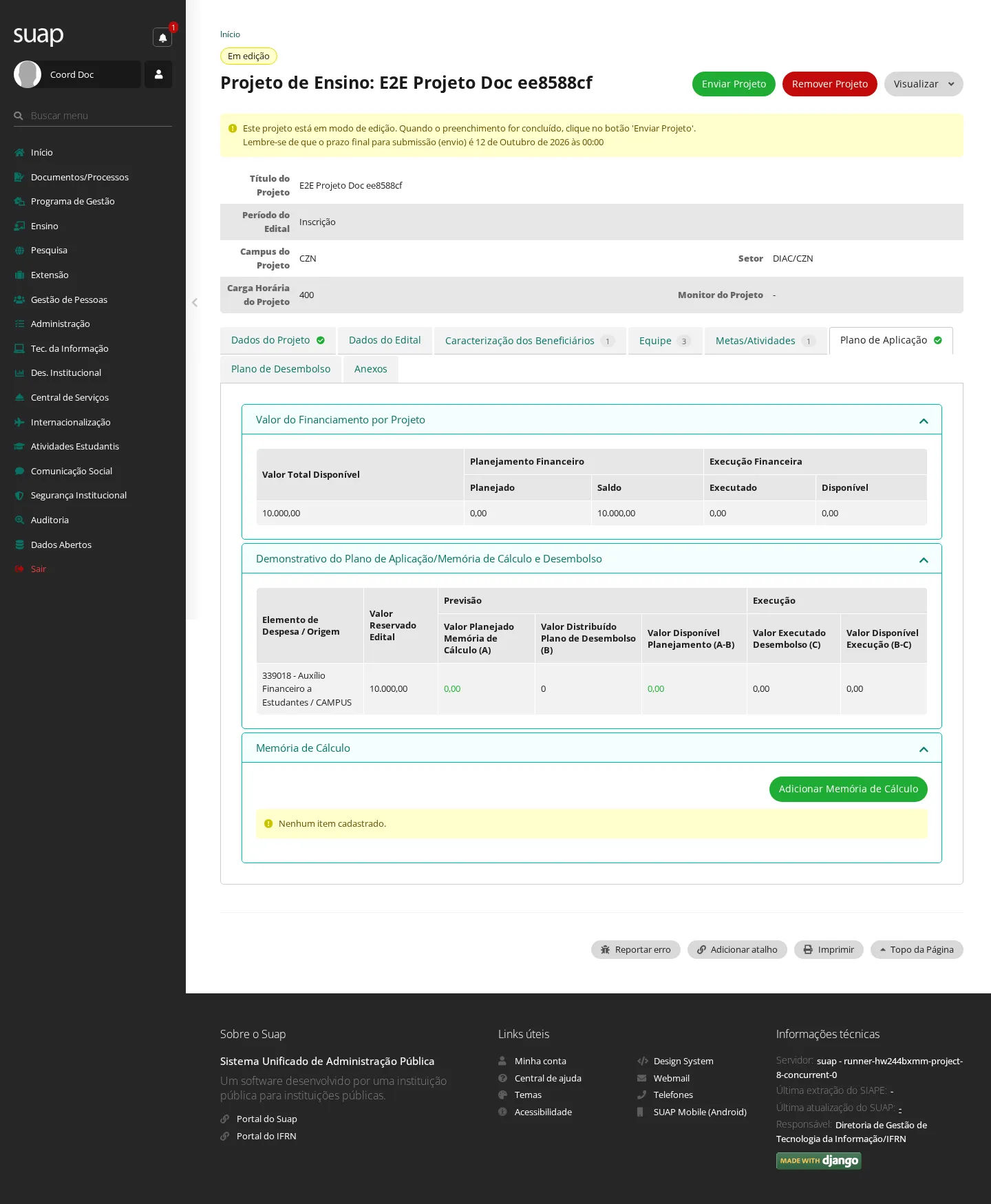The width and height of the screenshot is (991, 1204).
Task: Click the Extensão sidebar icon
Action: pos(19,275)
